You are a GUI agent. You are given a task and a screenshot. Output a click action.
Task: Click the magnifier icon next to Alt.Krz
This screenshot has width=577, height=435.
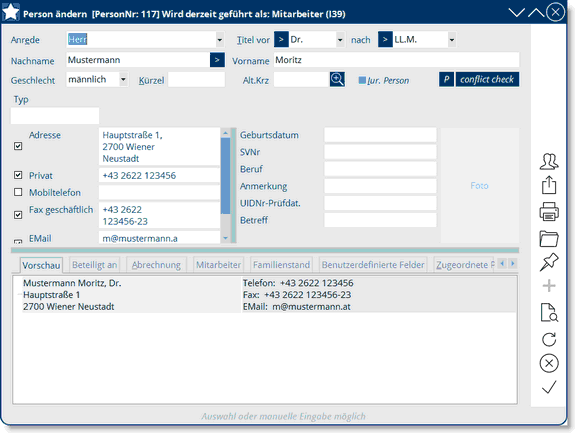[337, 79]
